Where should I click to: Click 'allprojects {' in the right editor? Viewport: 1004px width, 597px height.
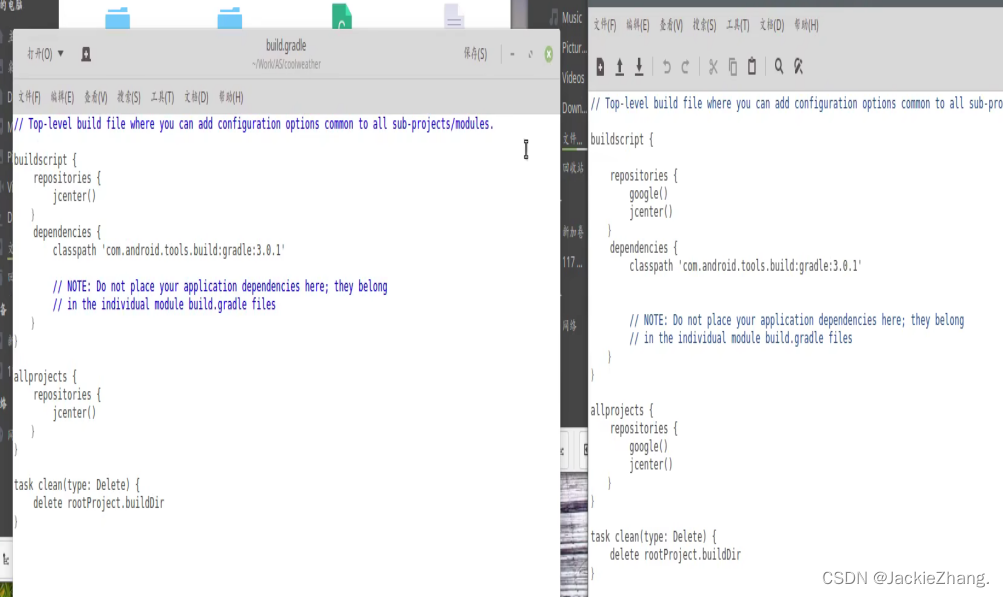pos(622,410)
